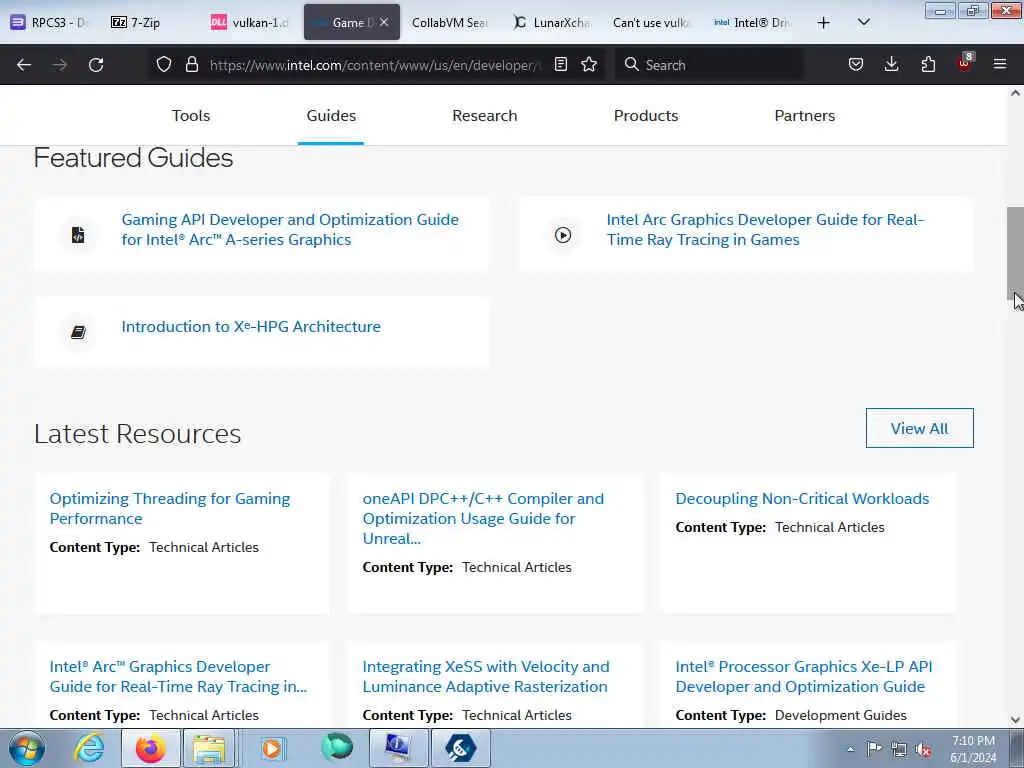Open Integrating XeSS with Velocity link
Image resolution: width=1024 pixels, height=768 pixels.
(486, 677)
